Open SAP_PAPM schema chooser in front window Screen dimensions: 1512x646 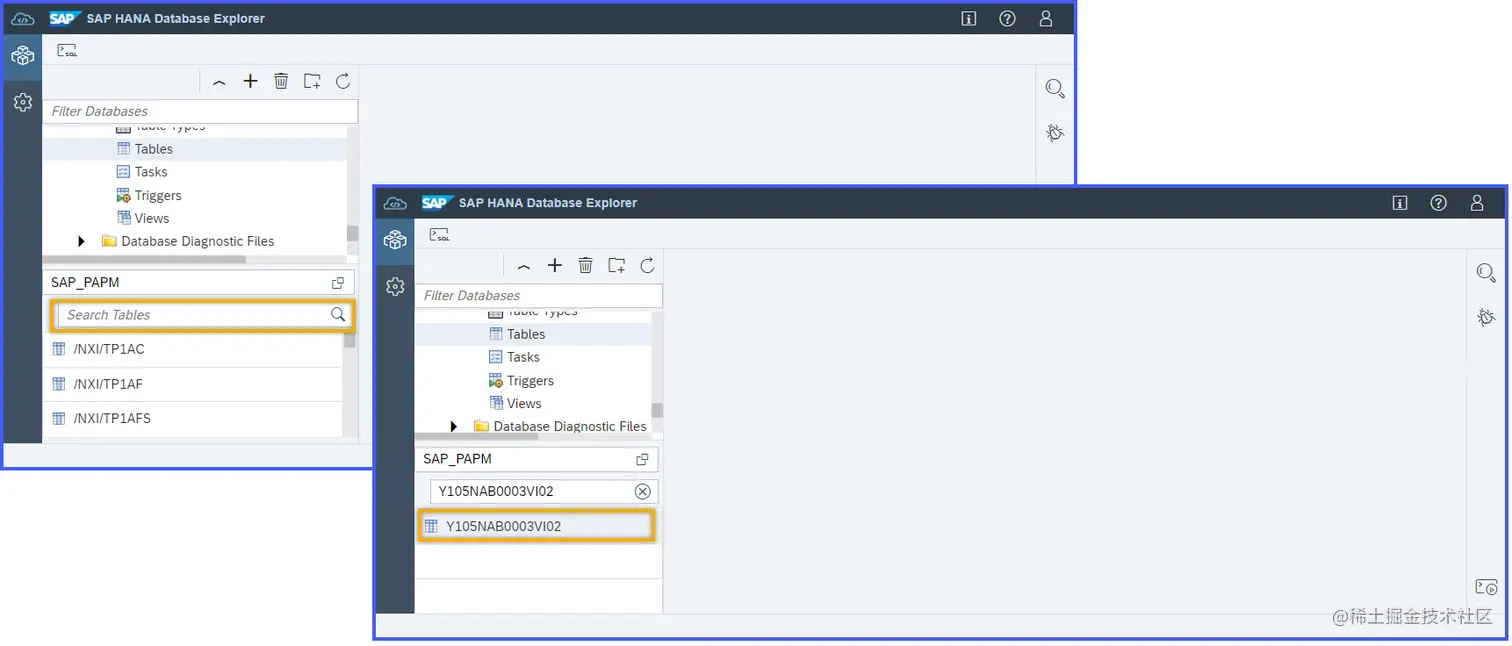(x=642, y=459)
